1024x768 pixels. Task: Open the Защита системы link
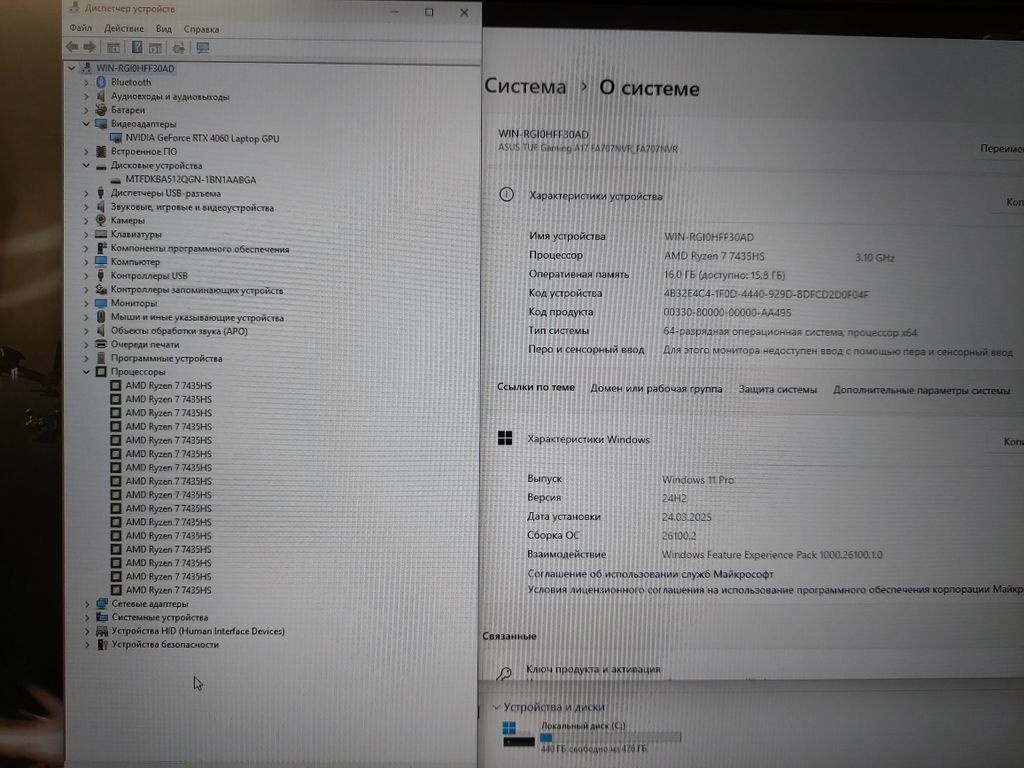(x=777, y=390)
